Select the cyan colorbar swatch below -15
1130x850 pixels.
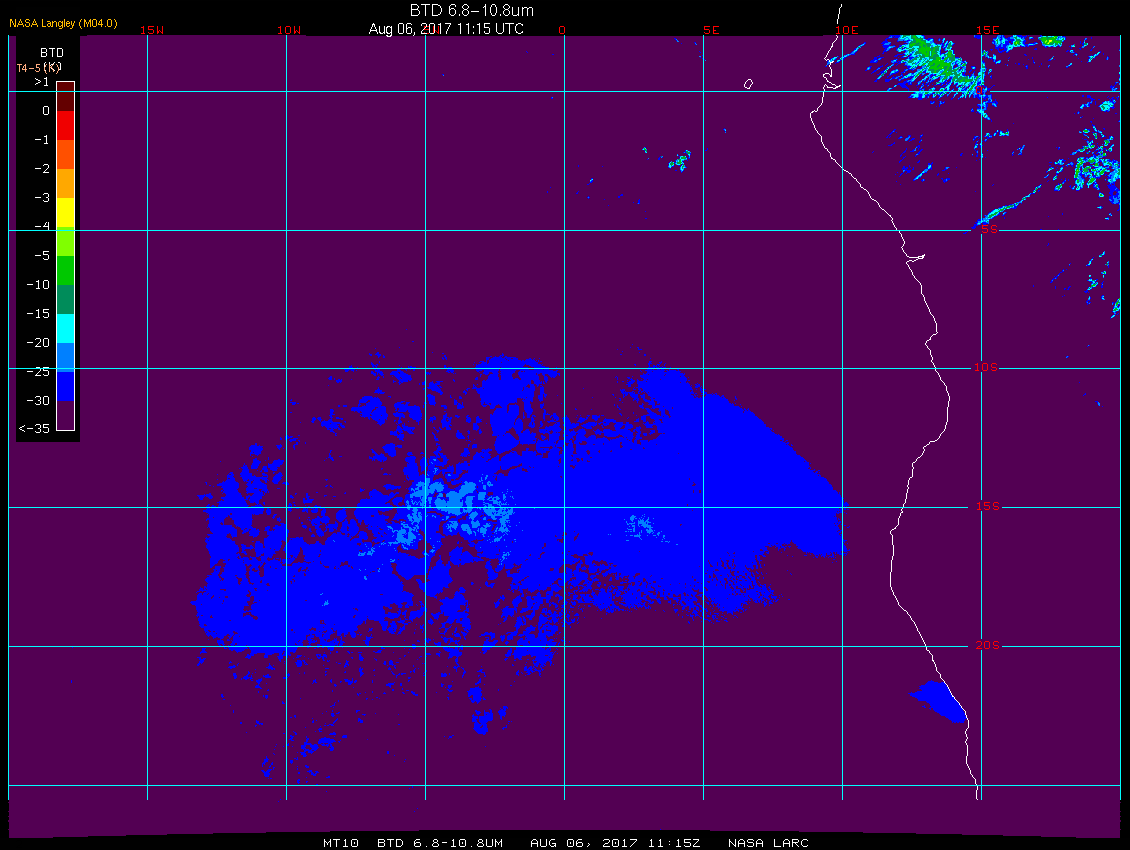66,329
